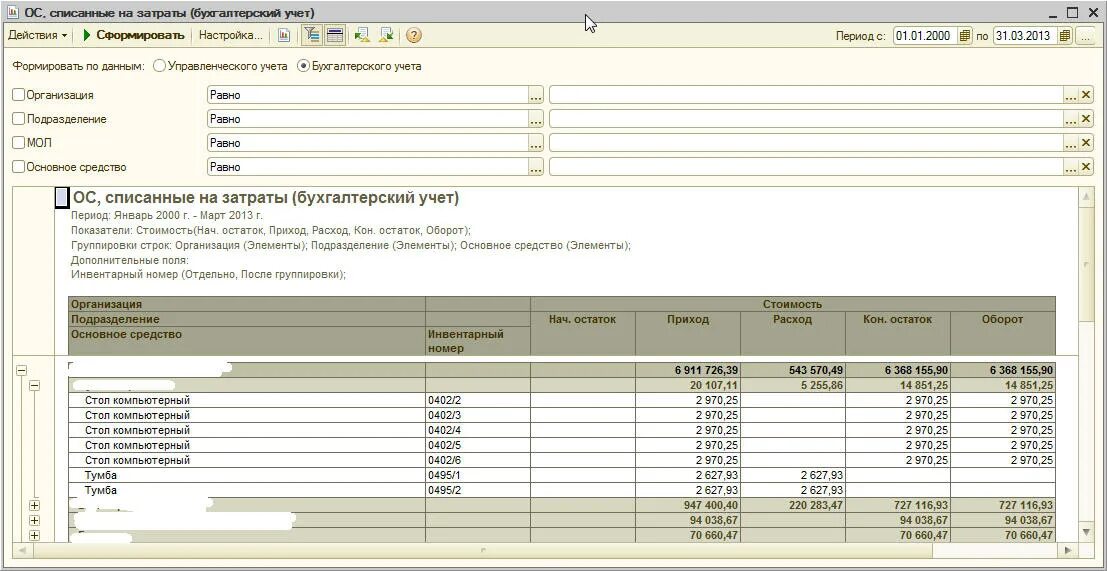The height and width of the screenshot is (571, 1107).
Task: Enable the Подразделение filter checkbox
Action: (19, 119)
